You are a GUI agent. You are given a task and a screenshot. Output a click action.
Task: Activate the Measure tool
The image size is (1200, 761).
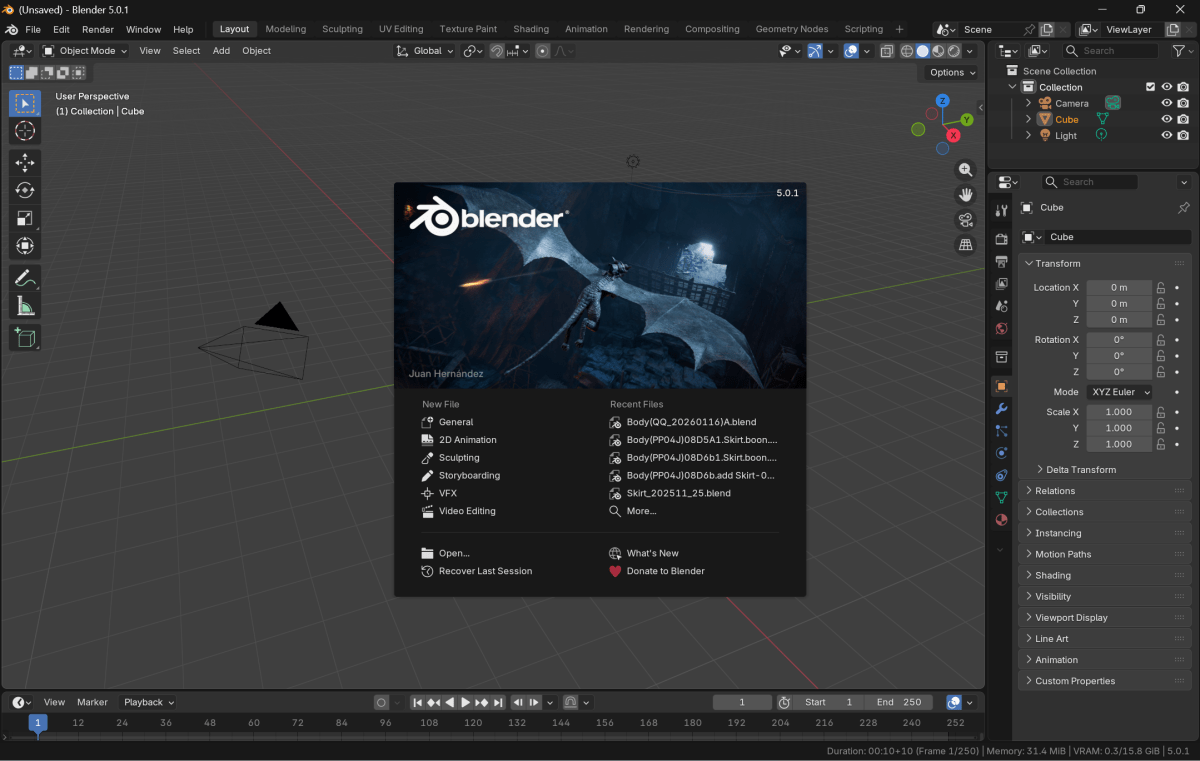pos(25,306)
